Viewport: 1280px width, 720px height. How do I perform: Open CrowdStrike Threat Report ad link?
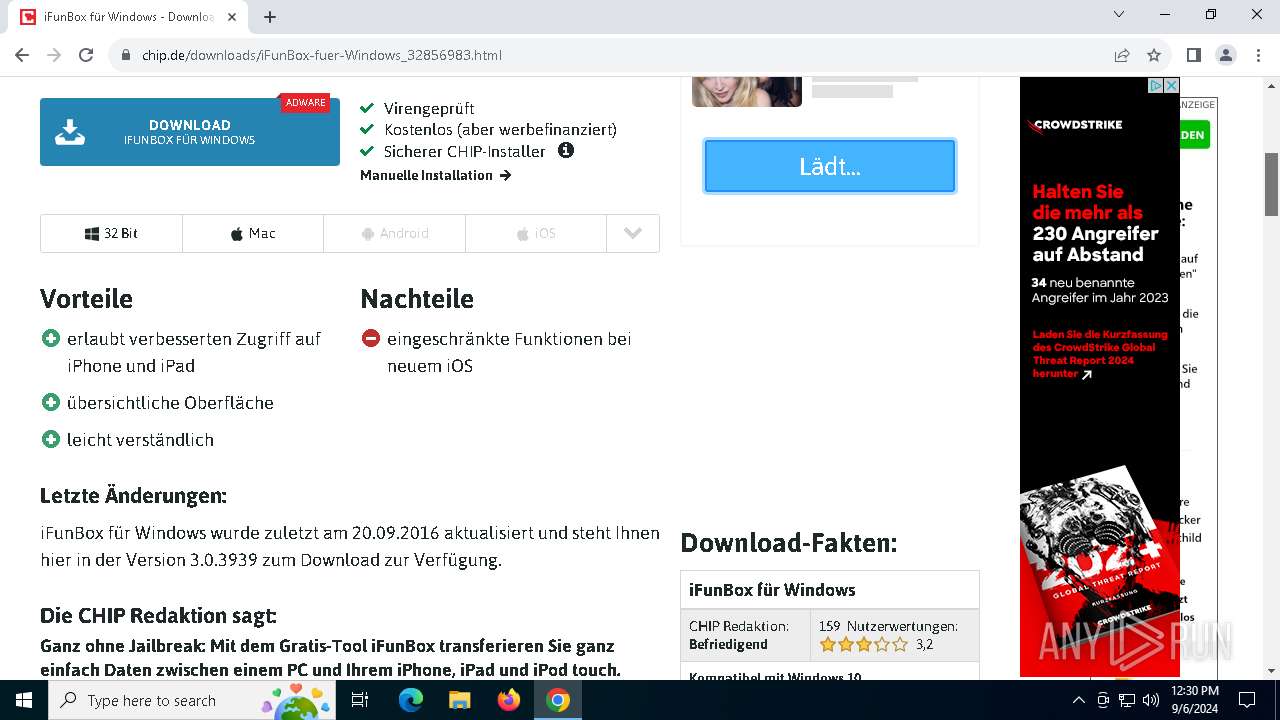click(1100, 354)
